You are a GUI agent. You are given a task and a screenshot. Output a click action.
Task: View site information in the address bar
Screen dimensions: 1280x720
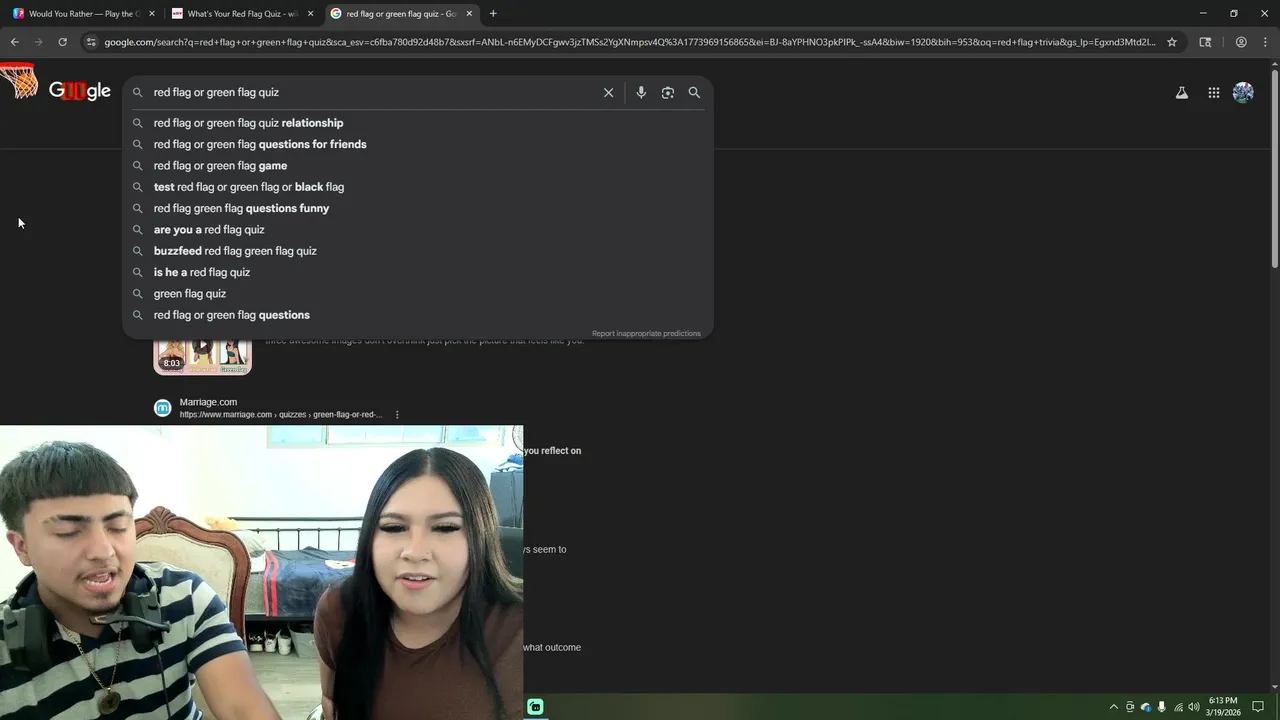coord(91,42)
